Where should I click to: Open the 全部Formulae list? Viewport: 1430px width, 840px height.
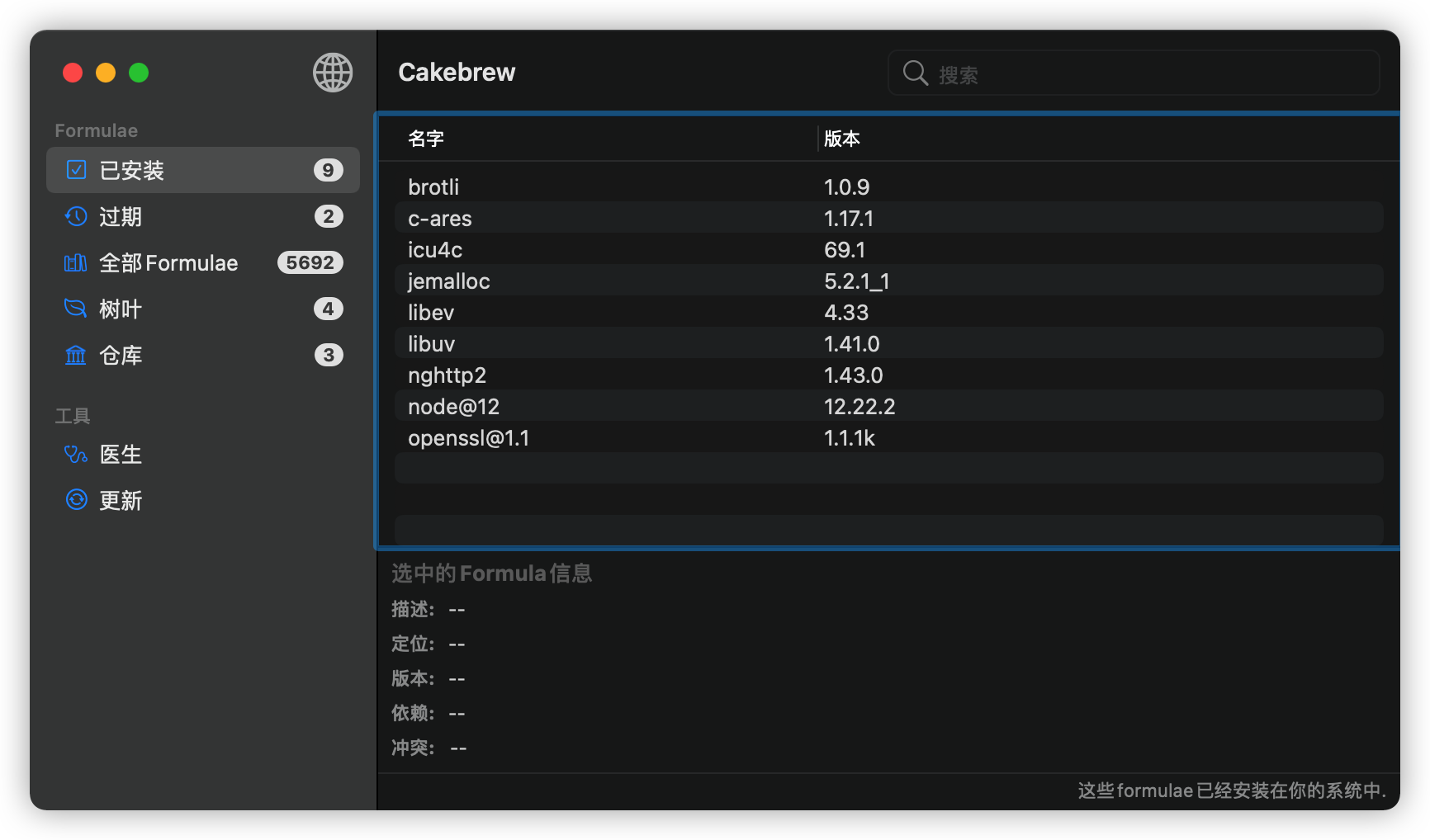(x=203, y=262)
